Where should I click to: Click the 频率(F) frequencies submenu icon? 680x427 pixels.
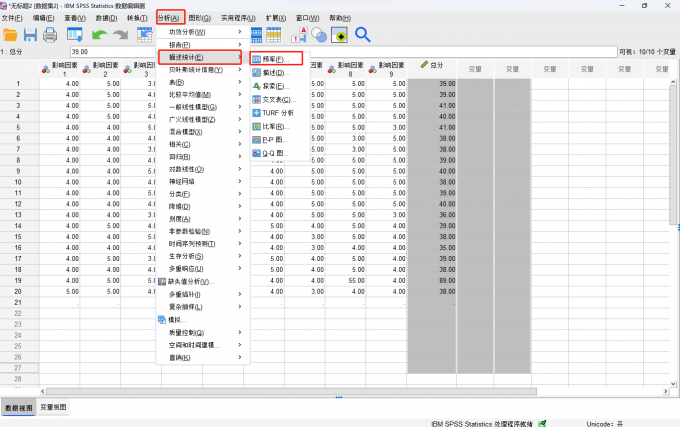[x=256, y=59]
